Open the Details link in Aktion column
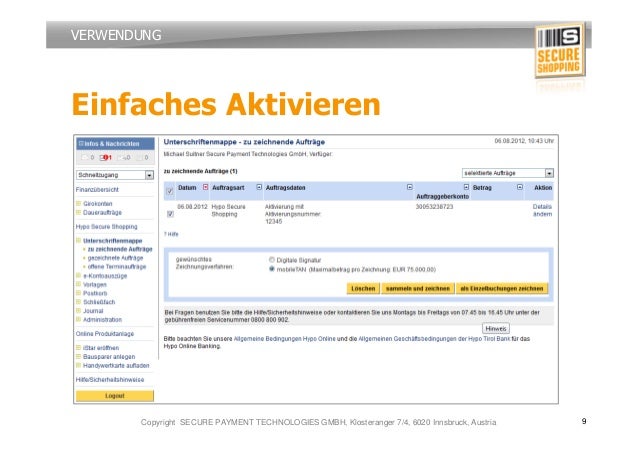Image resolution: width=638 pixels, height=451 pixels. (x=542, y=207)
